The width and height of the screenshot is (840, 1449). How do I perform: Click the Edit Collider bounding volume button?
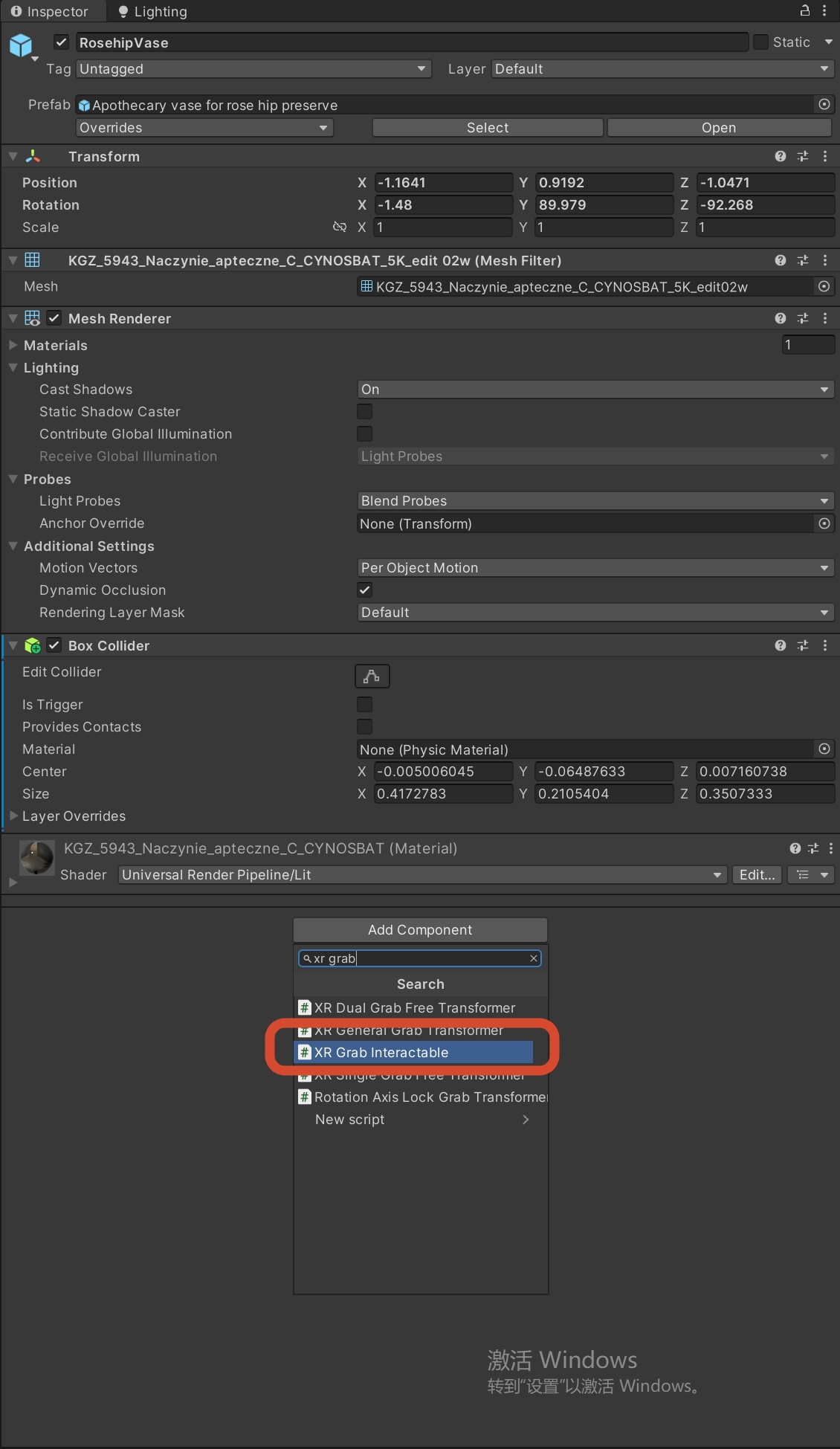click(x=372, y=676)
